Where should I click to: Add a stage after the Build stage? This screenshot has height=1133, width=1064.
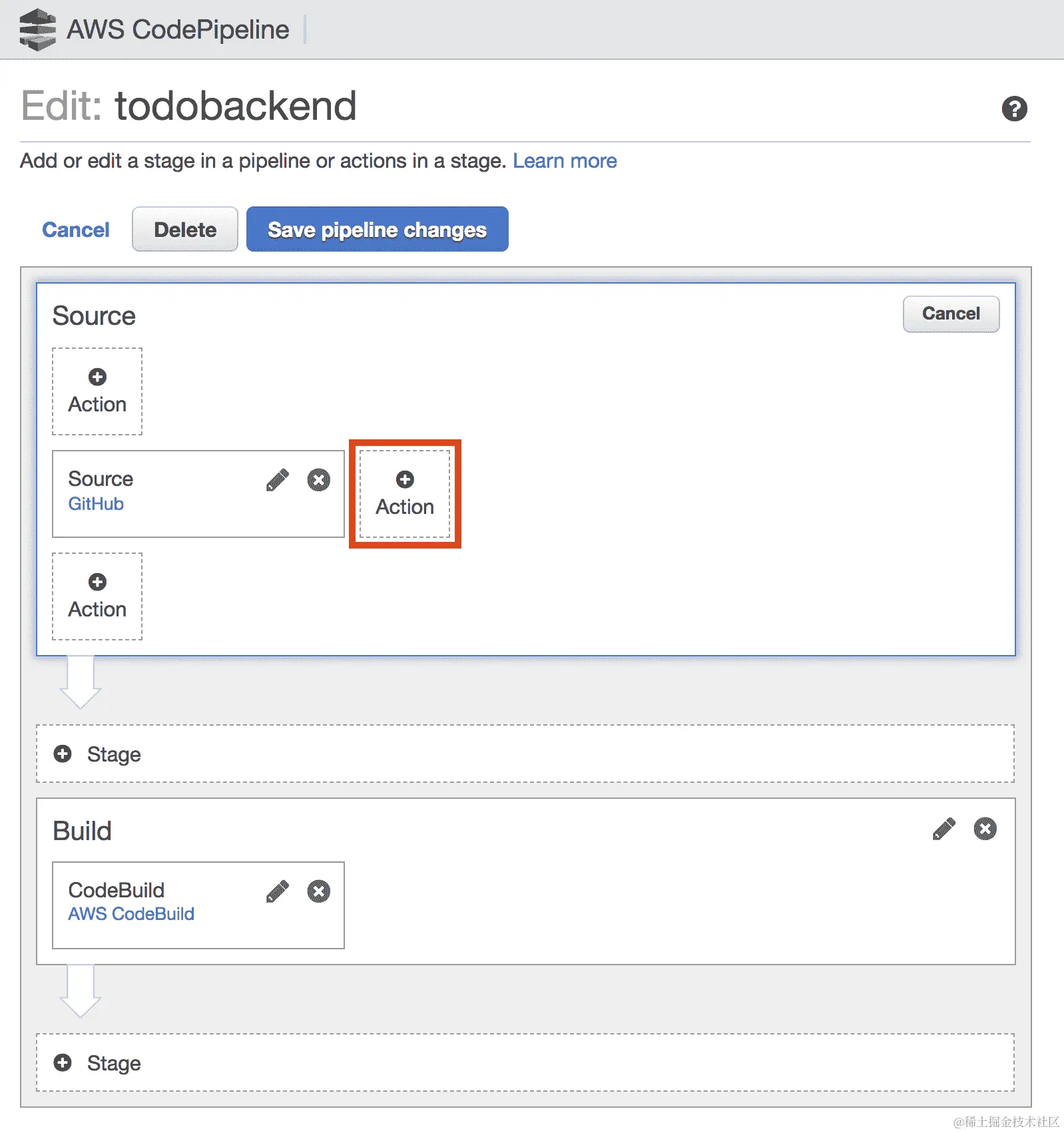tap(525, 1062)
